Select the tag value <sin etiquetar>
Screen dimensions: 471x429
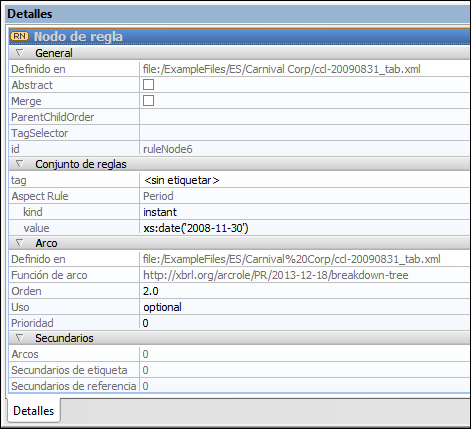point(182,180)
